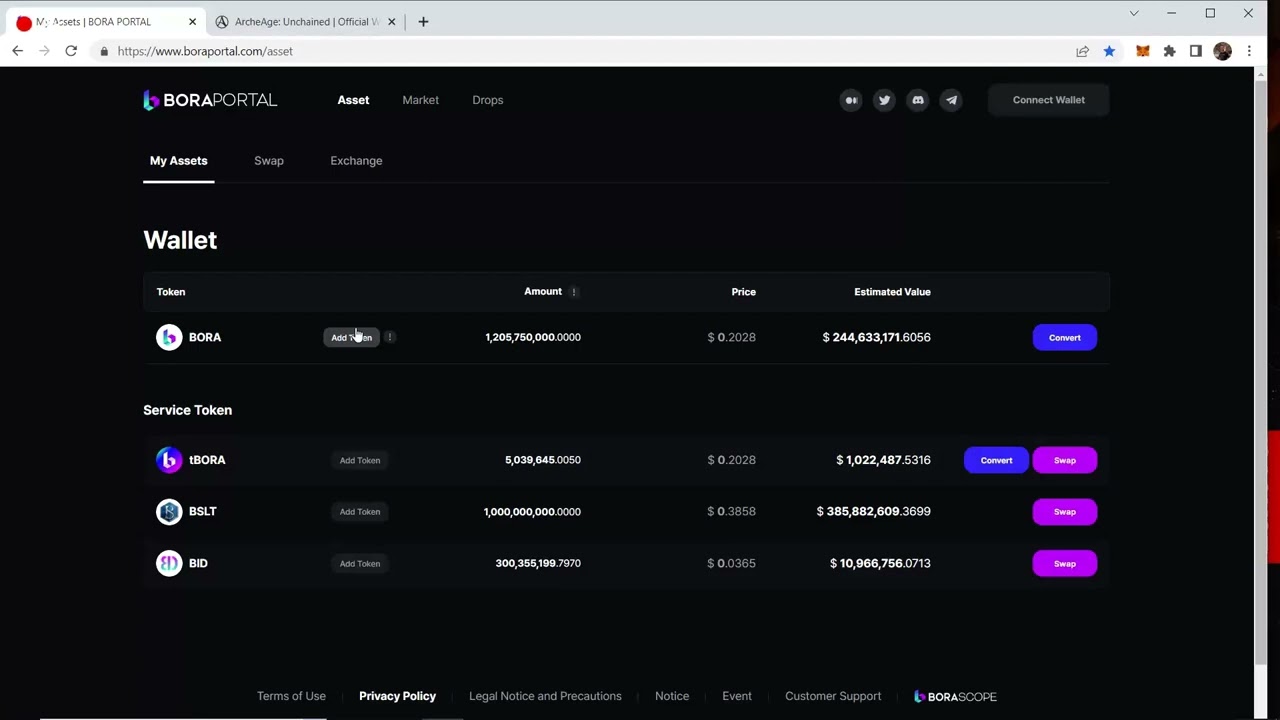Click the Amount column info icon

(574, 292)
